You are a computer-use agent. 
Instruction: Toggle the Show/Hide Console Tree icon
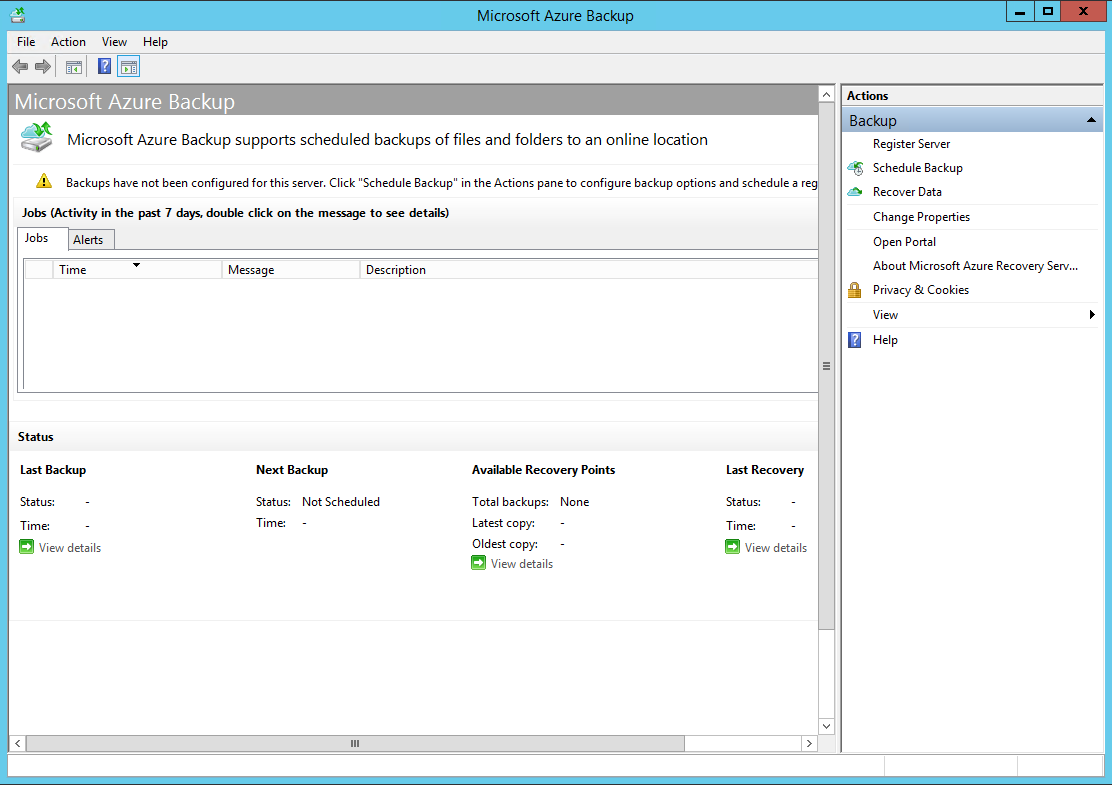74,67
